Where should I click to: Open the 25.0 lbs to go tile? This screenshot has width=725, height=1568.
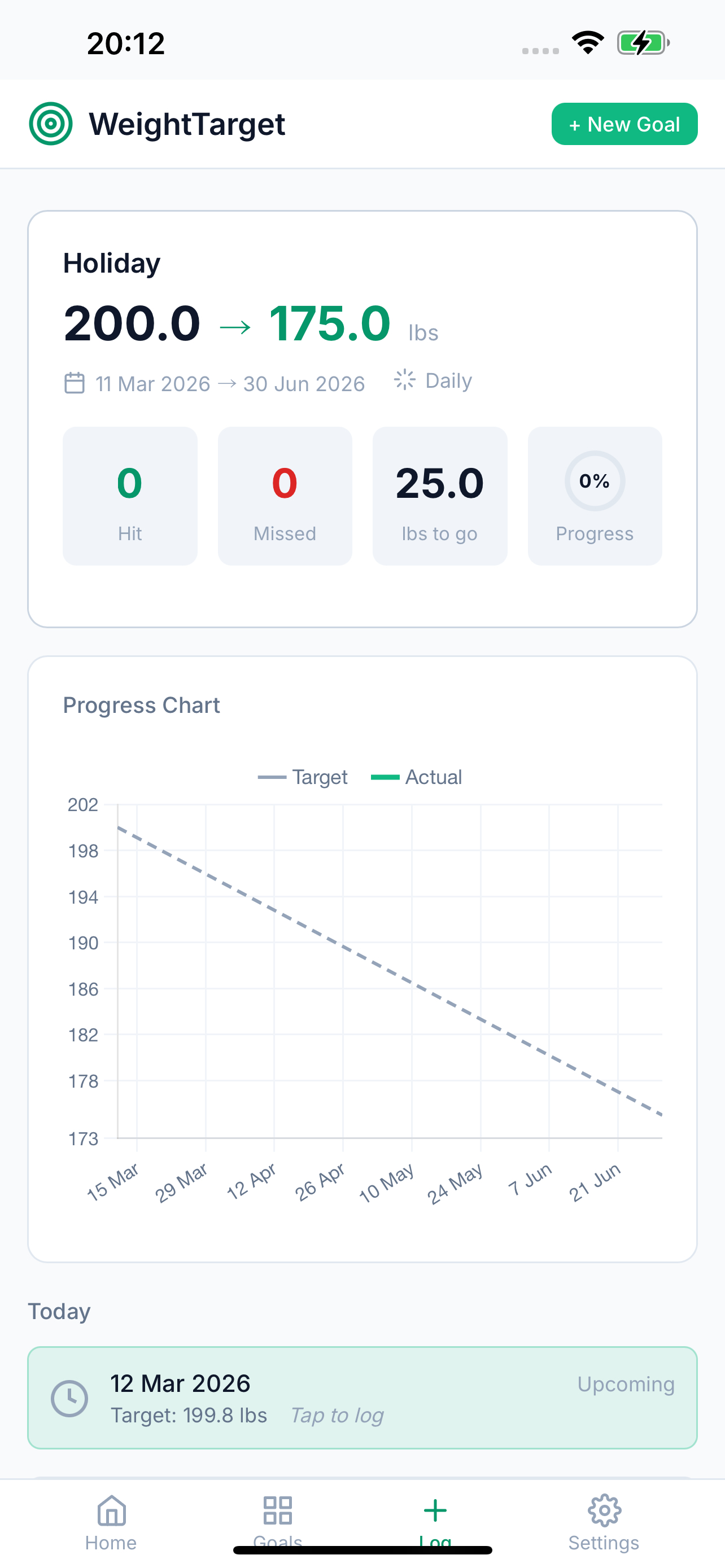439,496
